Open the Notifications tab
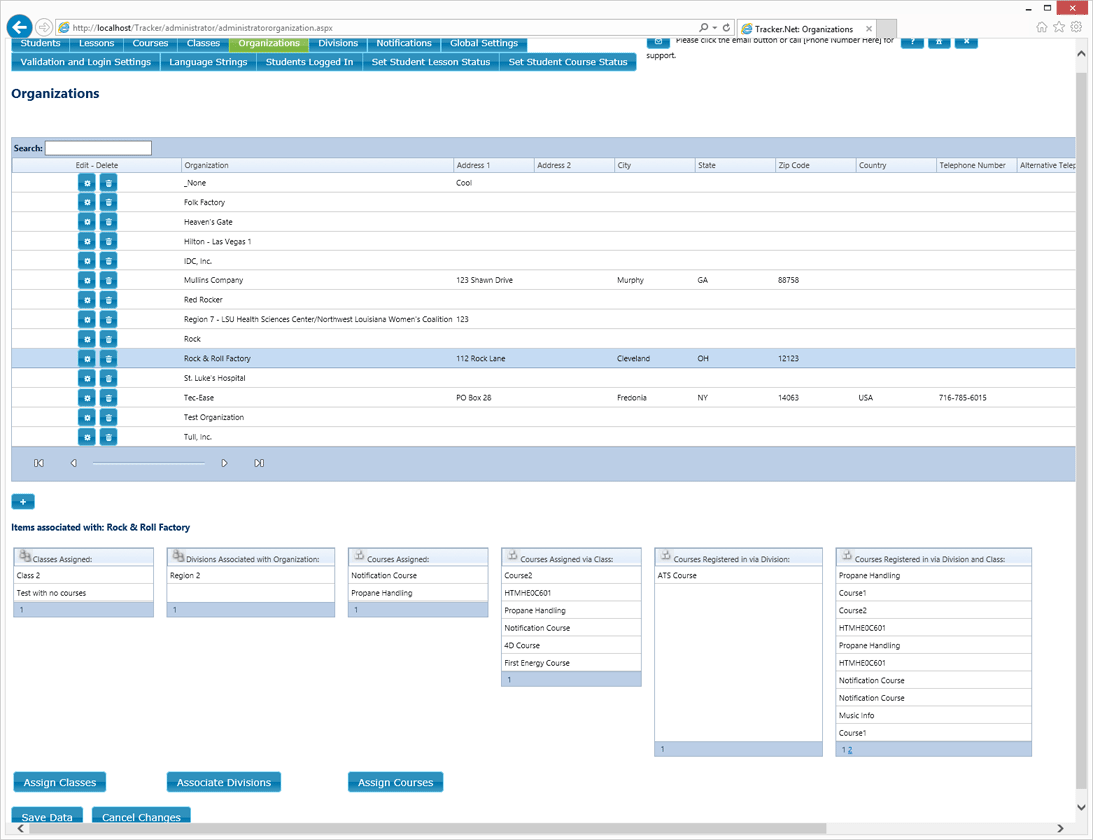Viewport: 1093px width, 840px height. [404, 44]
